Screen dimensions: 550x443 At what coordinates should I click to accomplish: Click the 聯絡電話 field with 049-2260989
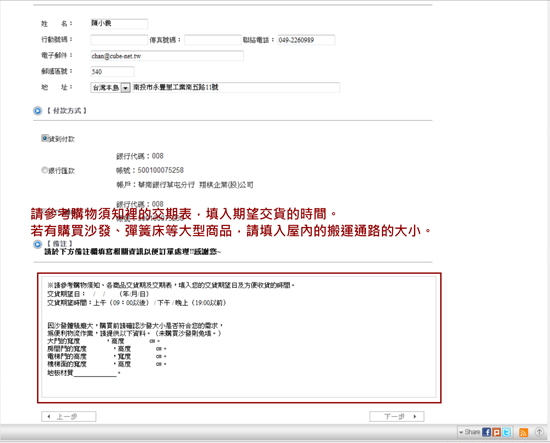(x=306, y=40)
